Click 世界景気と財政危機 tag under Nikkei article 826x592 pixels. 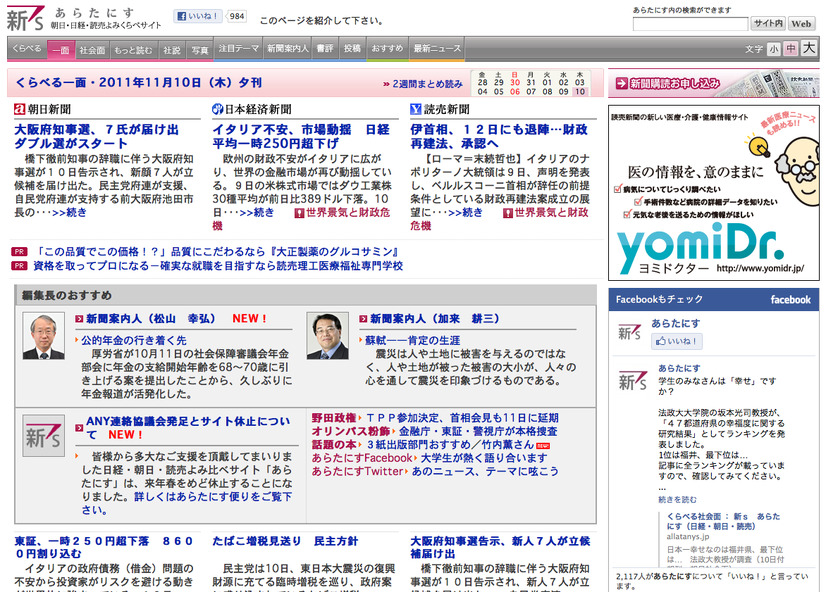point(342,213)
